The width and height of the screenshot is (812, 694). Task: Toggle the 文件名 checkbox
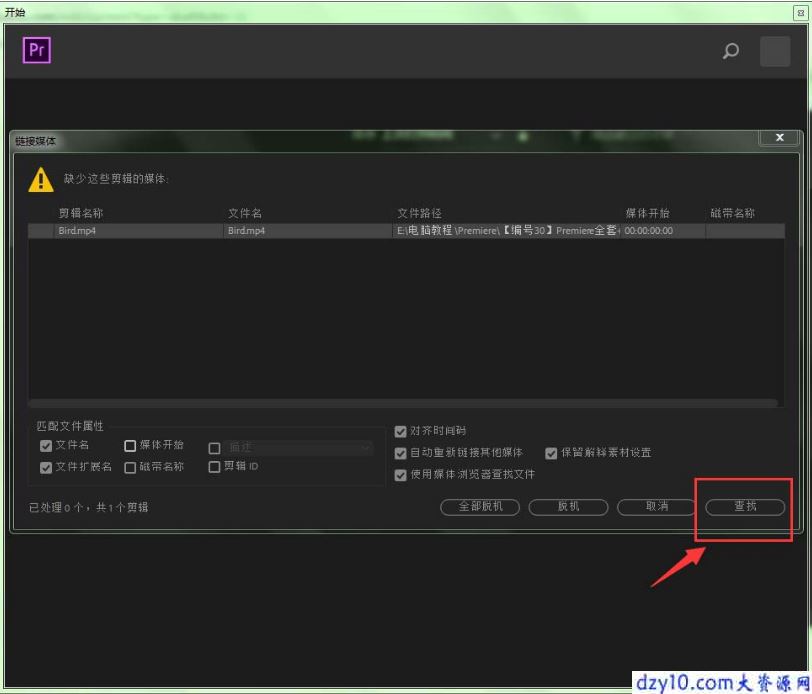pyautogui.click(x=46, y=446)
